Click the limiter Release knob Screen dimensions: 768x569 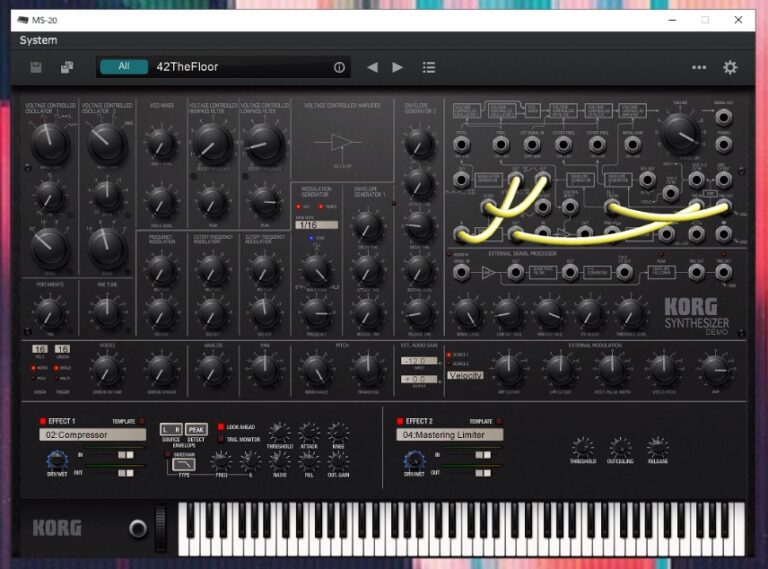coord(658,448)
